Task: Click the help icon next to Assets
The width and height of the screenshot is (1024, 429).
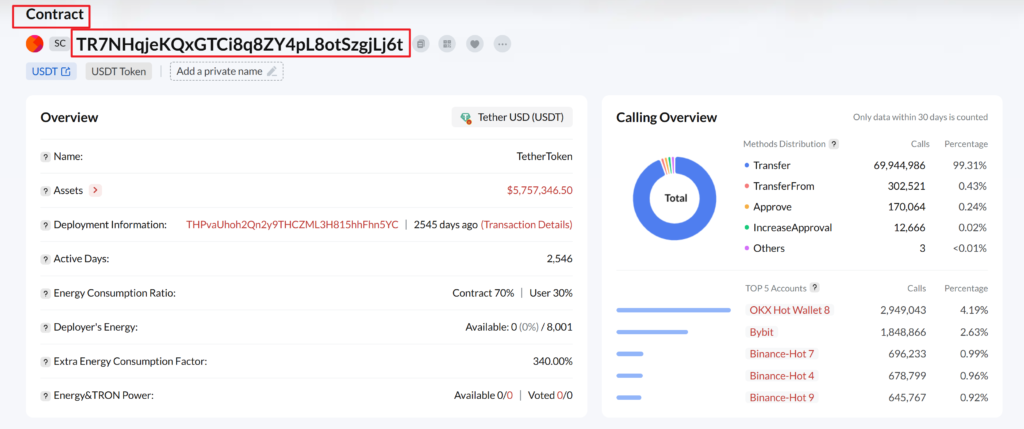Action: tap(45, 191)
